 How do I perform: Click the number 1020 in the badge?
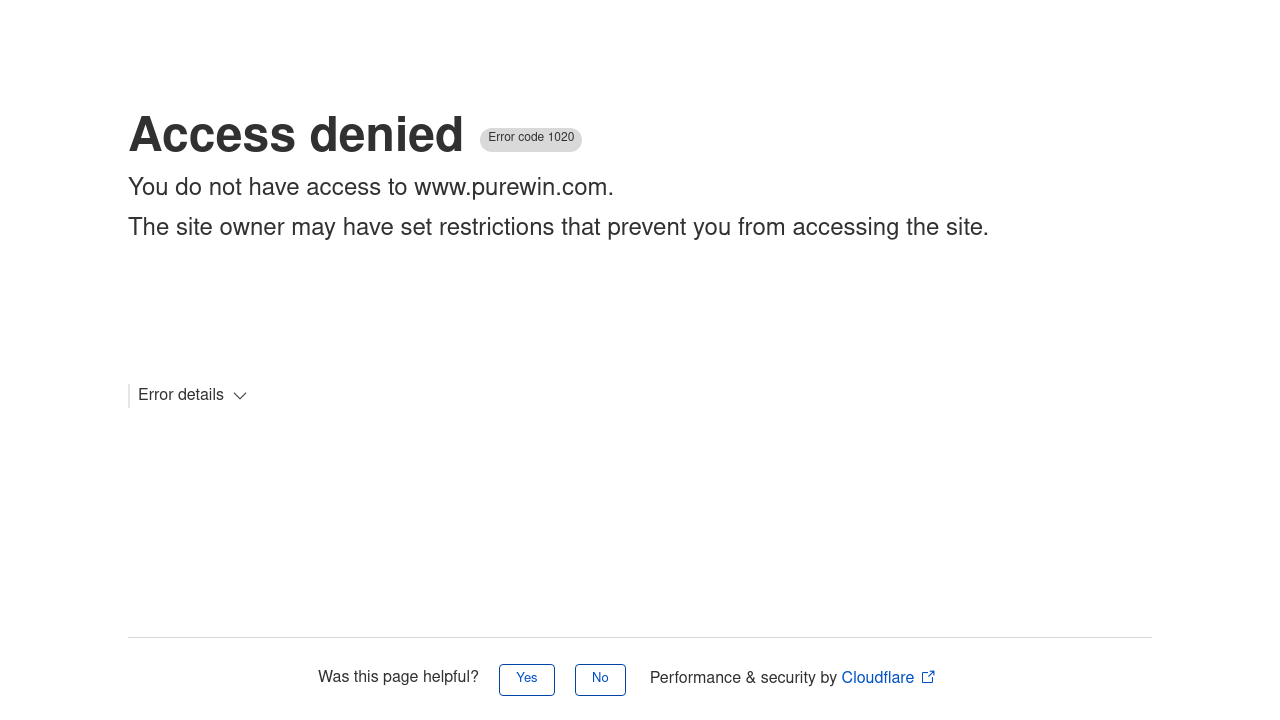(x=561, y=138)
